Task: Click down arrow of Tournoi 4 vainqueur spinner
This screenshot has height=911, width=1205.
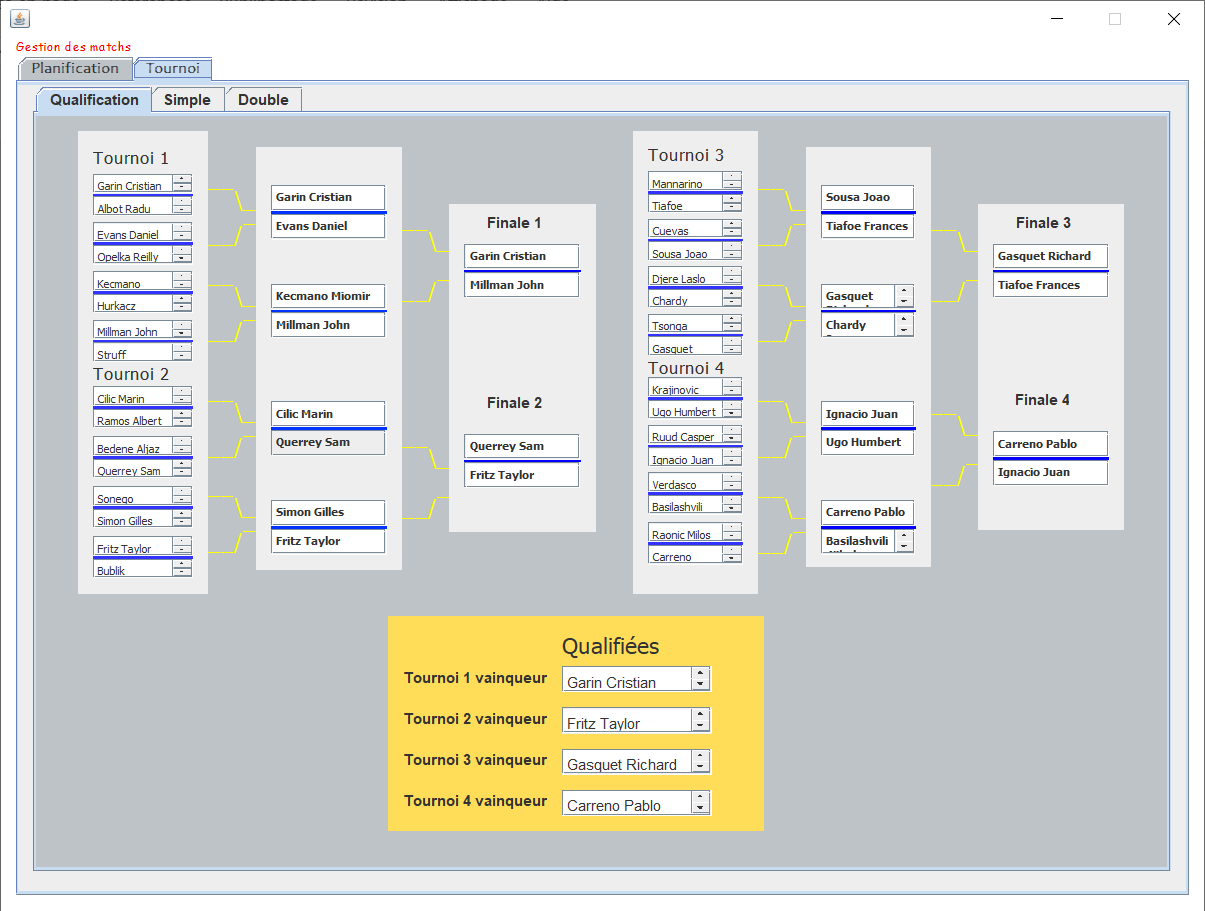Action: [701, 808]
